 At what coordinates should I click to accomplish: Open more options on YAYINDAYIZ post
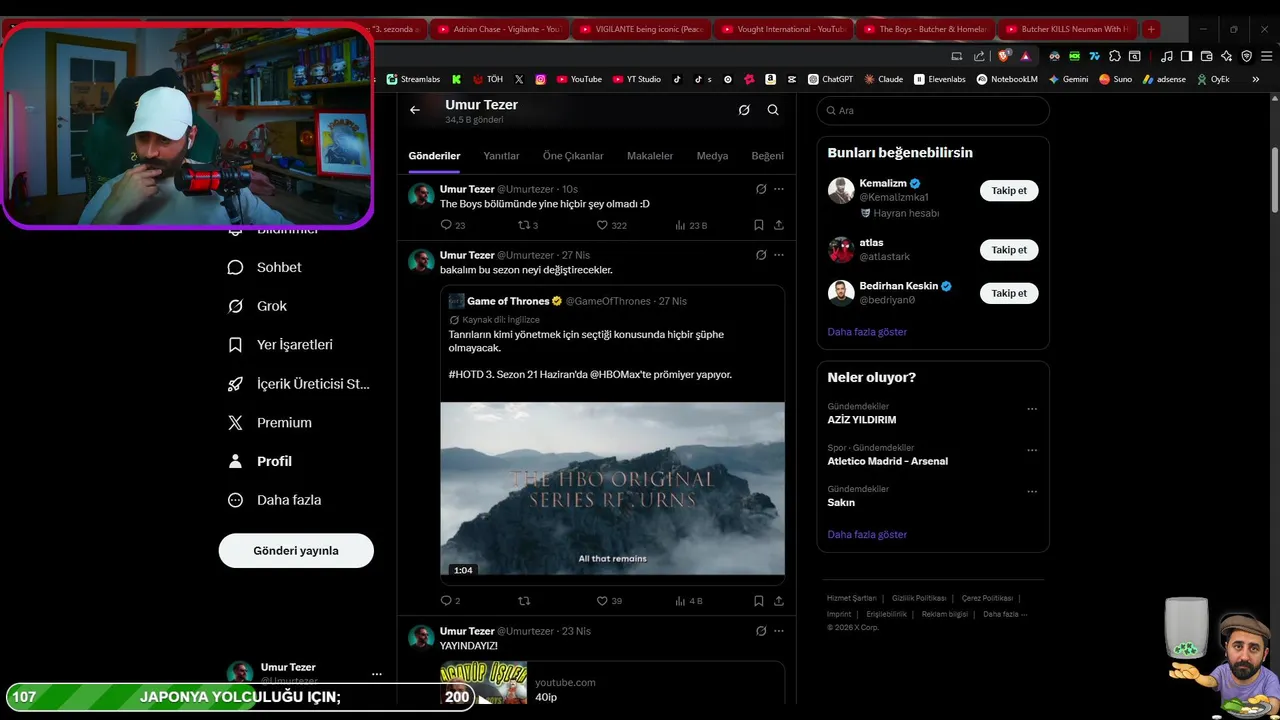click(x=779, y=631)
